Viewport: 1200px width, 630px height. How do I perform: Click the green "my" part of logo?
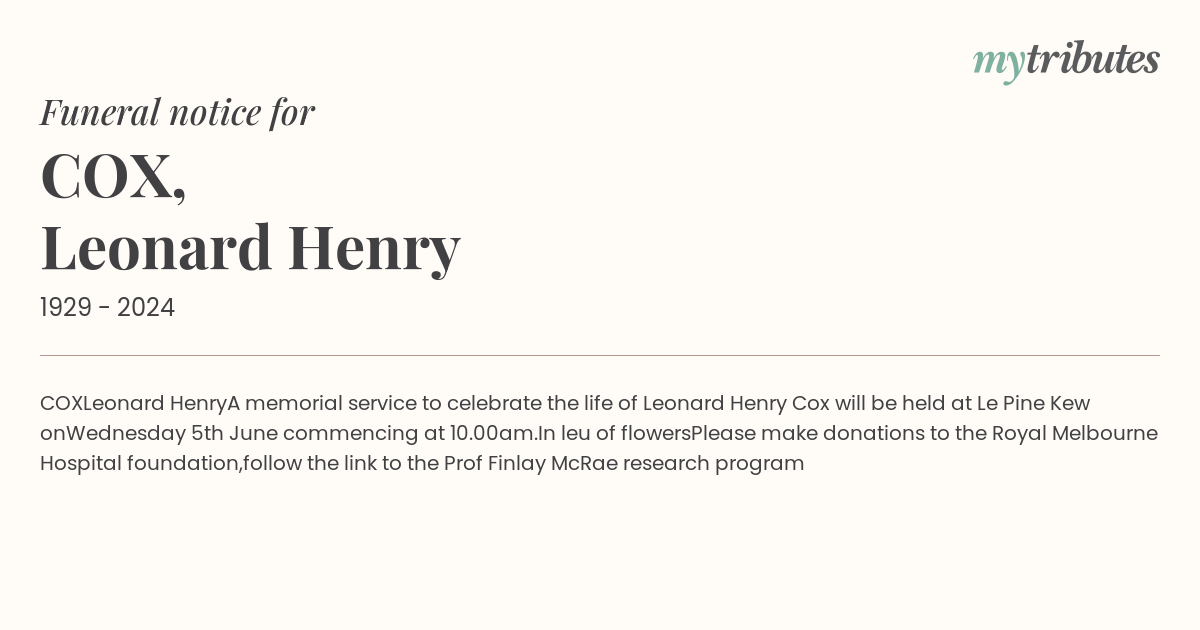click(x=999, y=65)
